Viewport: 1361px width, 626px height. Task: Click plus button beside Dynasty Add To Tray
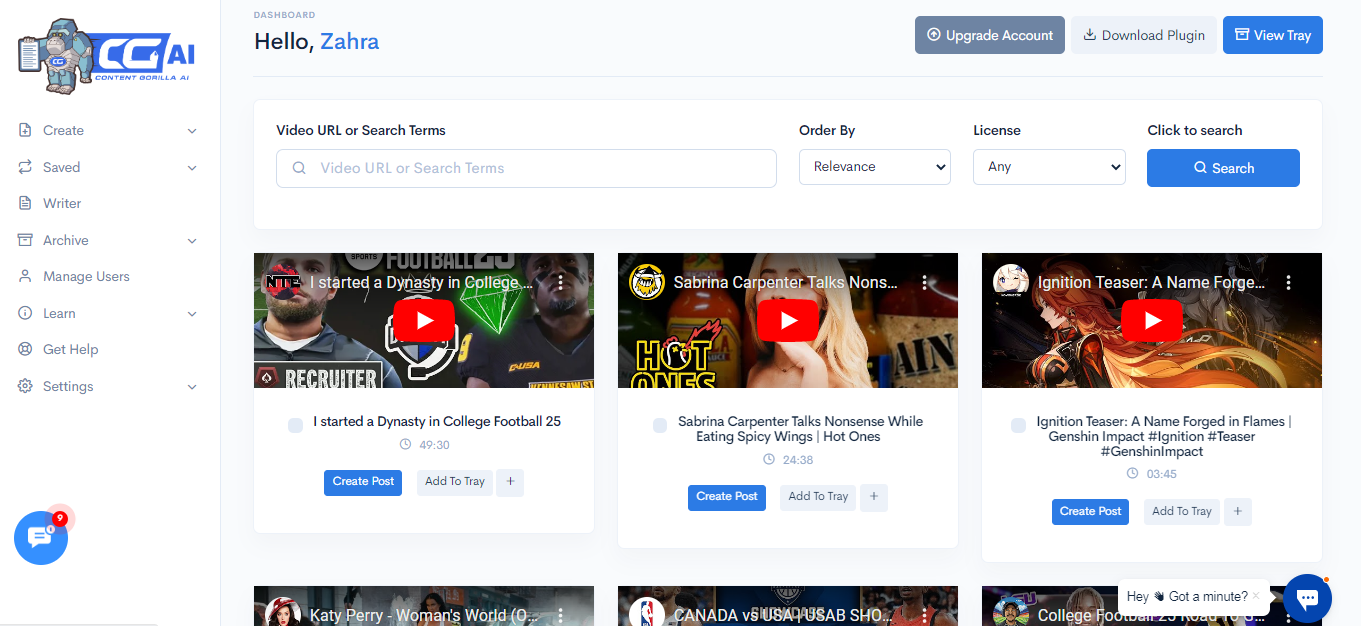click(x=510, y=482)
